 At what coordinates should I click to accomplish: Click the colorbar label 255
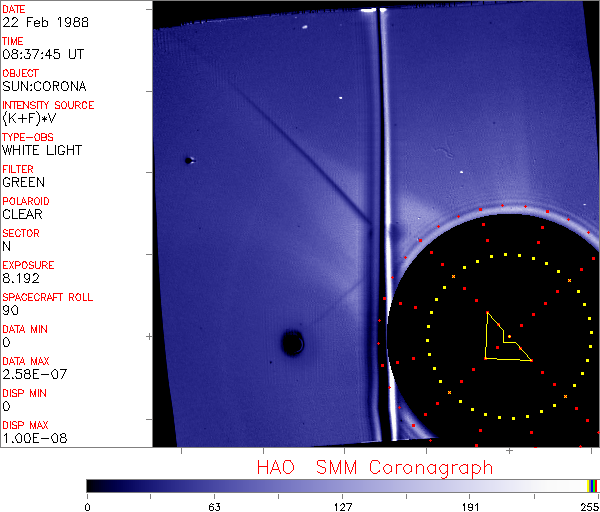tap(587, 506)
